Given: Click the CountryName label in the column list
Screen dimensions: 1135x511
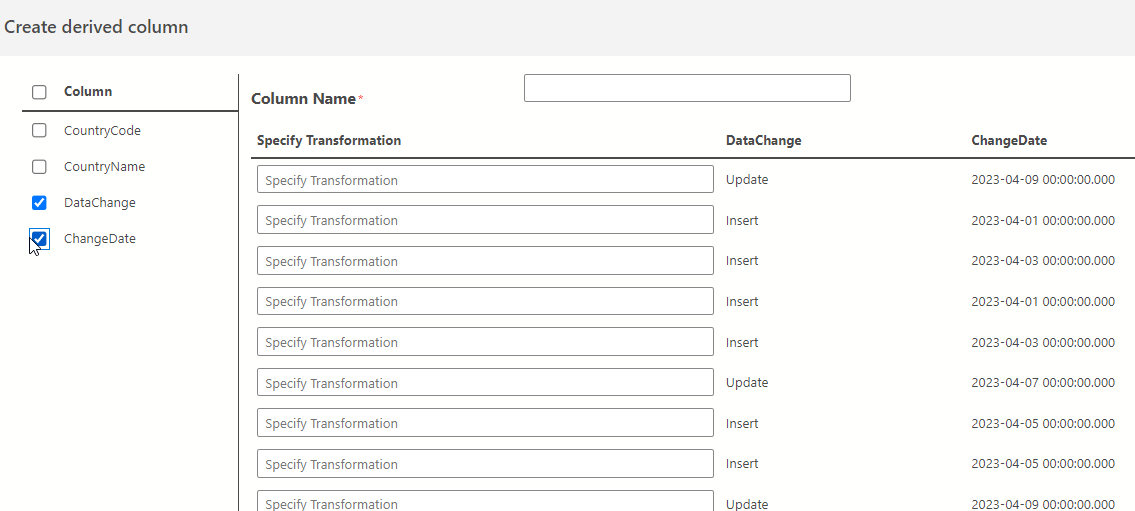Looking at the screenshot, I should (104, 167).
